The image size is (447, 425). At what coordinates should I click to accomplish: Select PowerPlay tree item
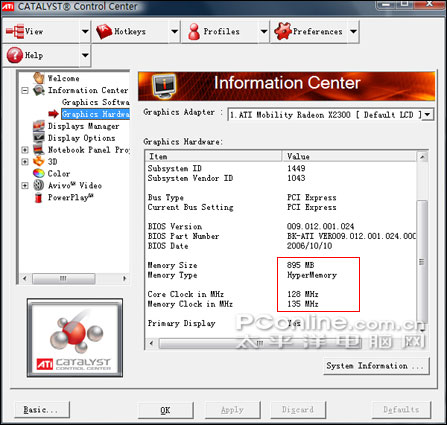tap(71, 197)
